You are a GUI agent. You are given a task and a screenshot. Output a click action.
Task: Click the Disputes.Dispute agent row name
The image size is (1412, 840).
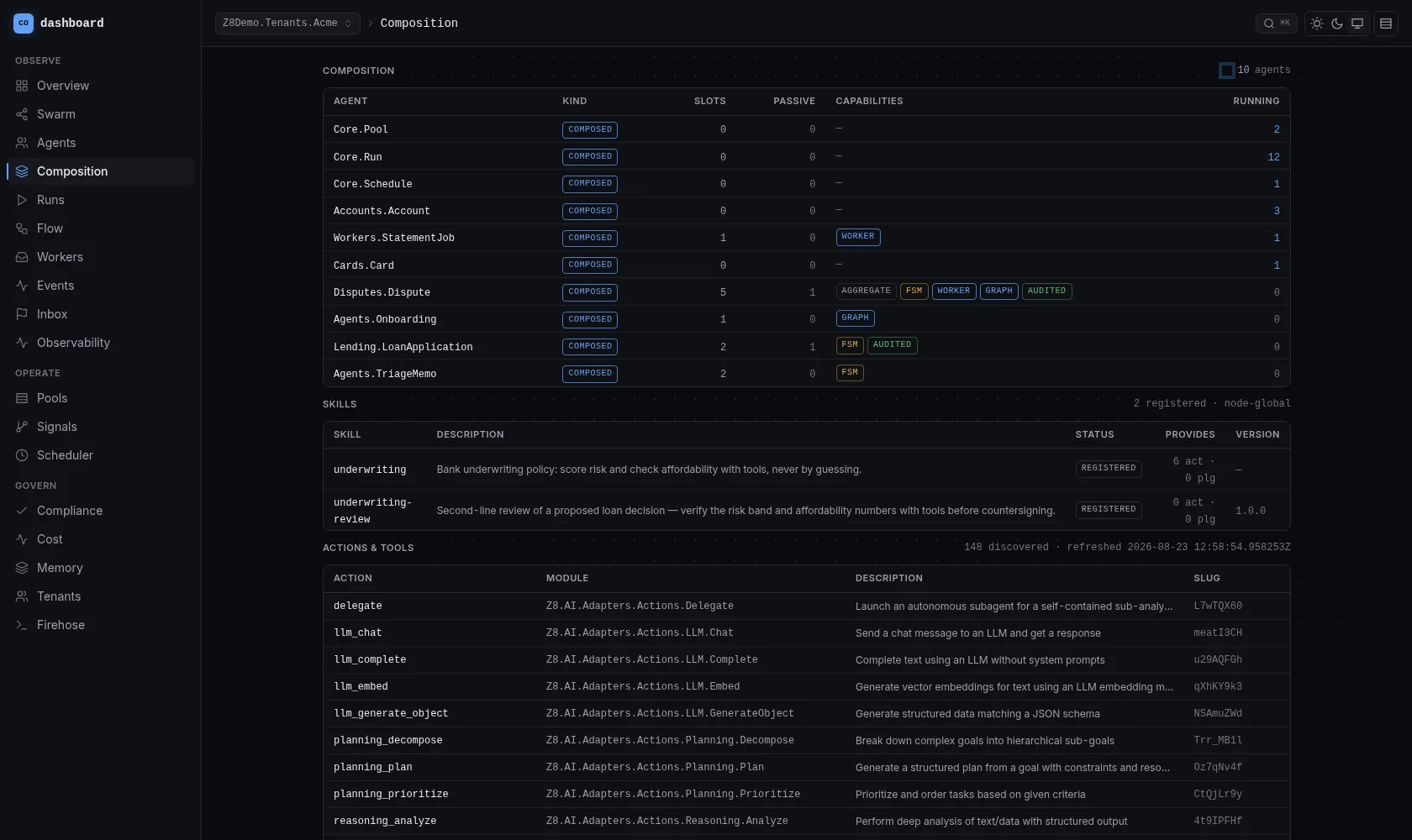382,292
